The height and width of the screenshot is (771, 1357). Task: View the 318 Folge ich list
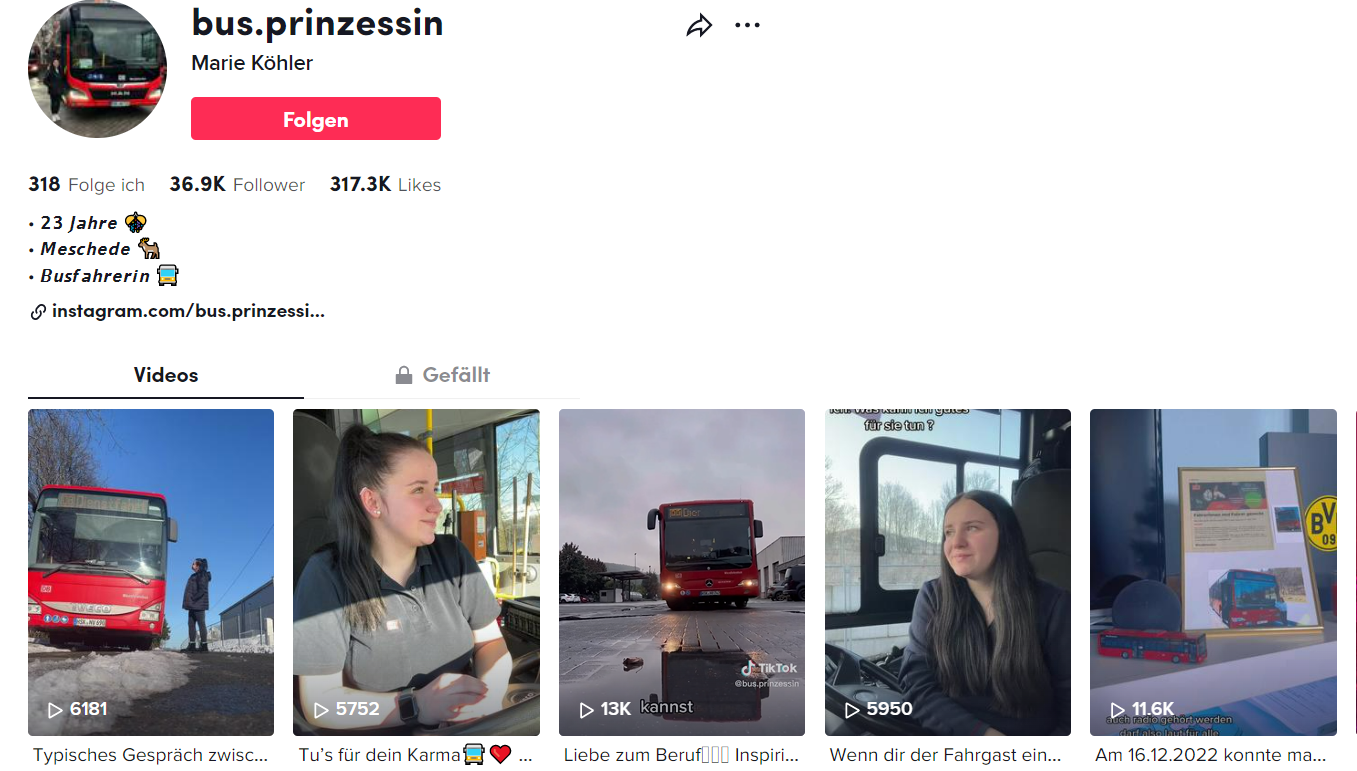click(87, 185)
